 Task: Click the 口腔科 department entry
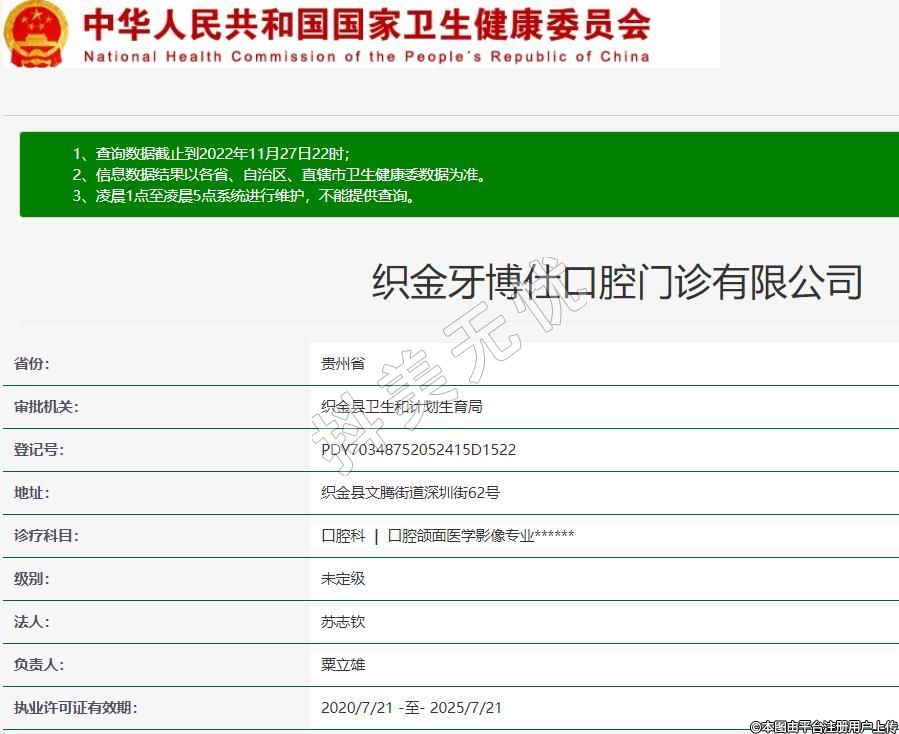[343, 536]
